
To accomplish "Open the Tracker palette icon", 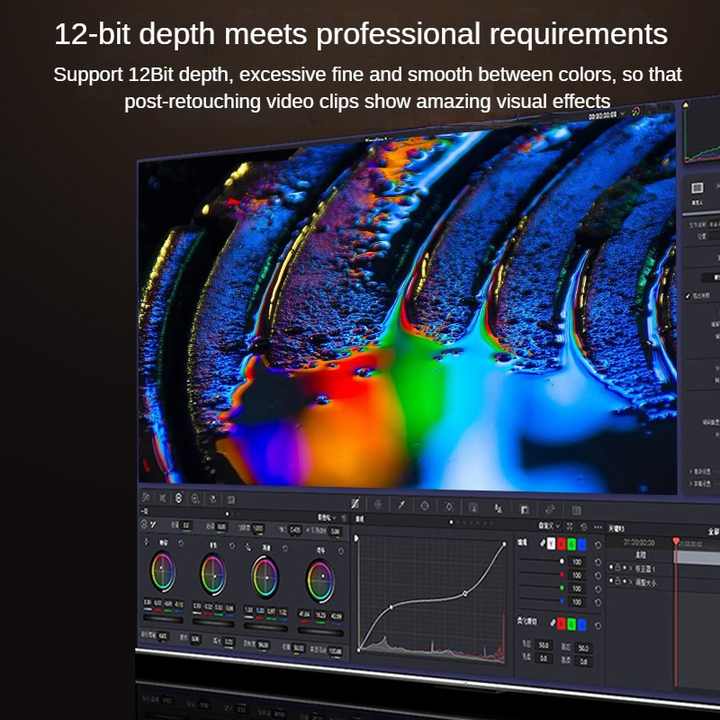I will pos(449,507).
